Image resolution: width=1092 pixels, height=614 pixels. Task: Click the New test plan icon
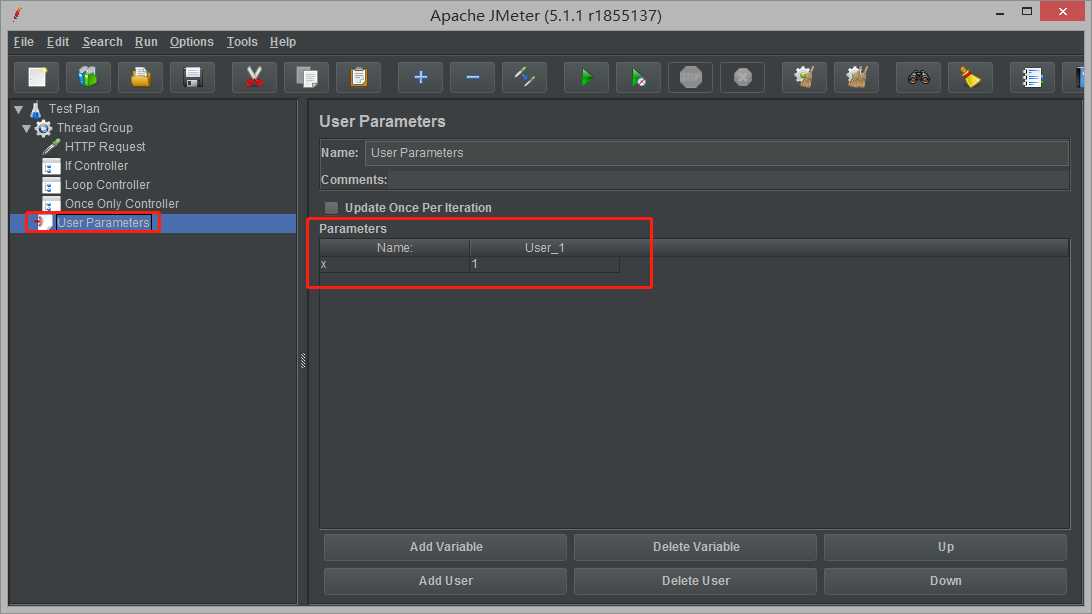(x=37, y=77)
